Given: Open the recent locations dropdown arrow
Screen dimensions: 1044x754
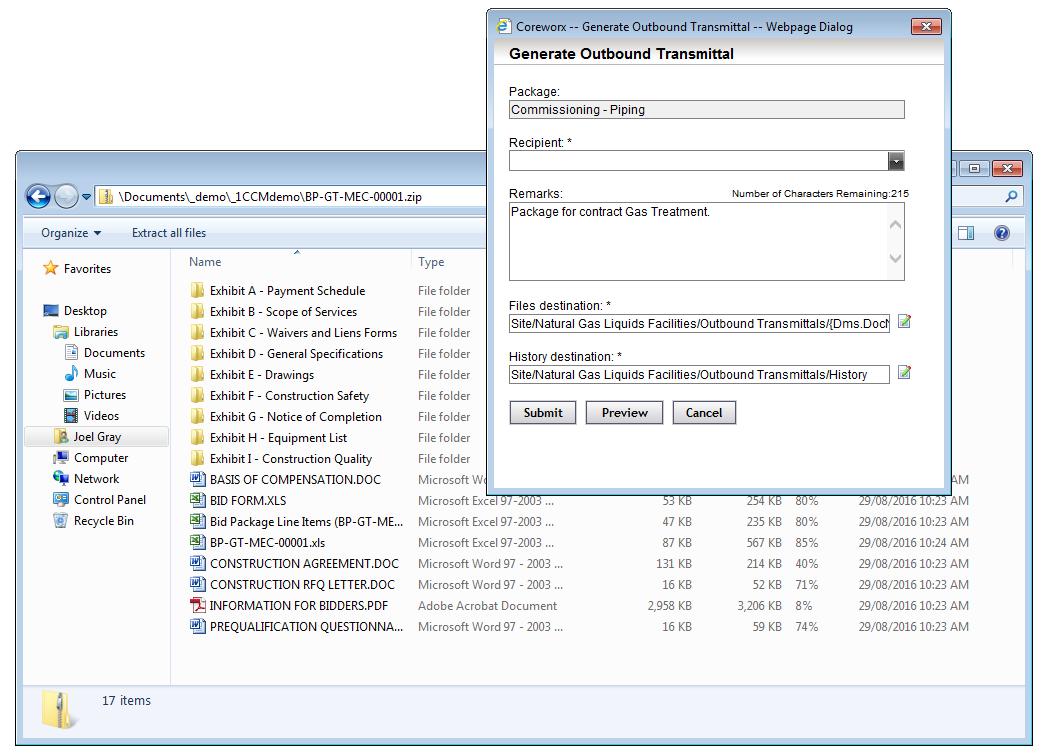Looking at the screenshot, I should tap(87, 196).
